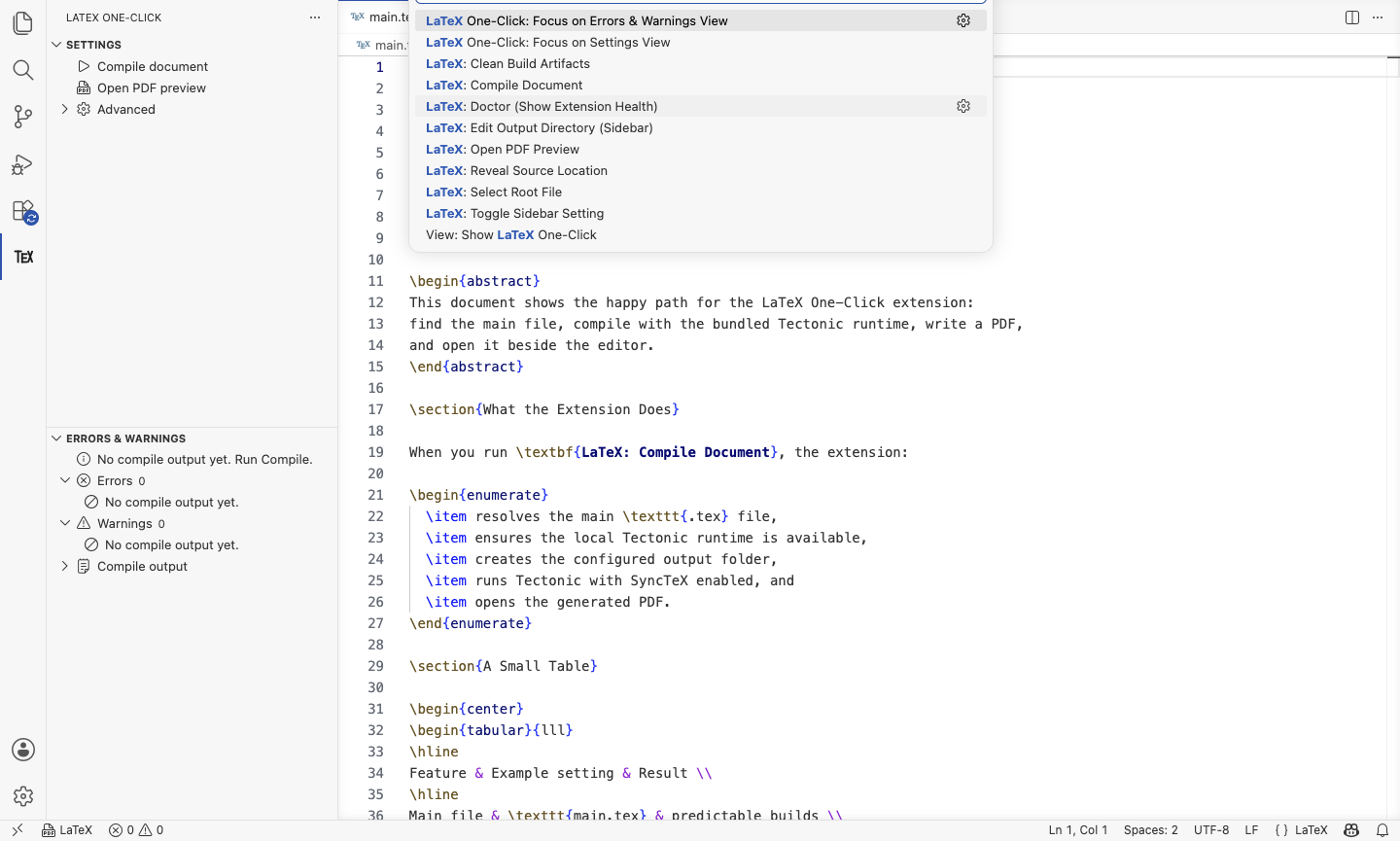1400x841 pixels.
Task: Click Compile document in settings tree
Action: click(x=153, y=66)
